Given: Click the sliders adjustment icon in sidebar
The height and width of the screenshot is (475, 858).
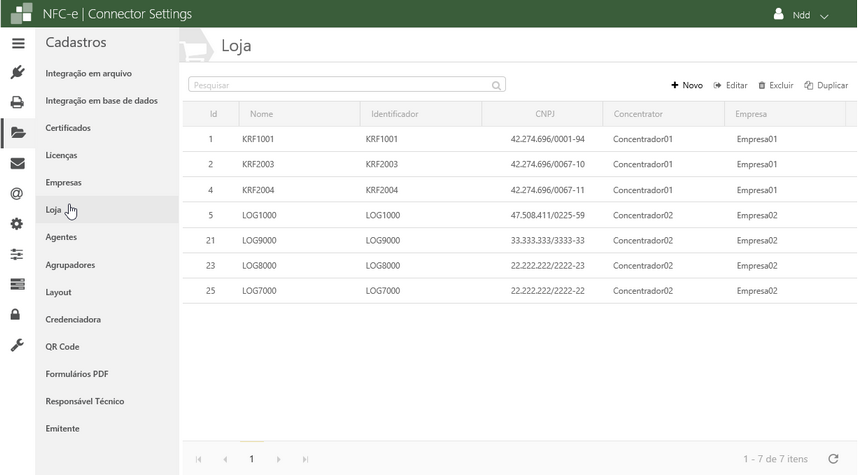Looking at the screenshot, I should [17, 254].
